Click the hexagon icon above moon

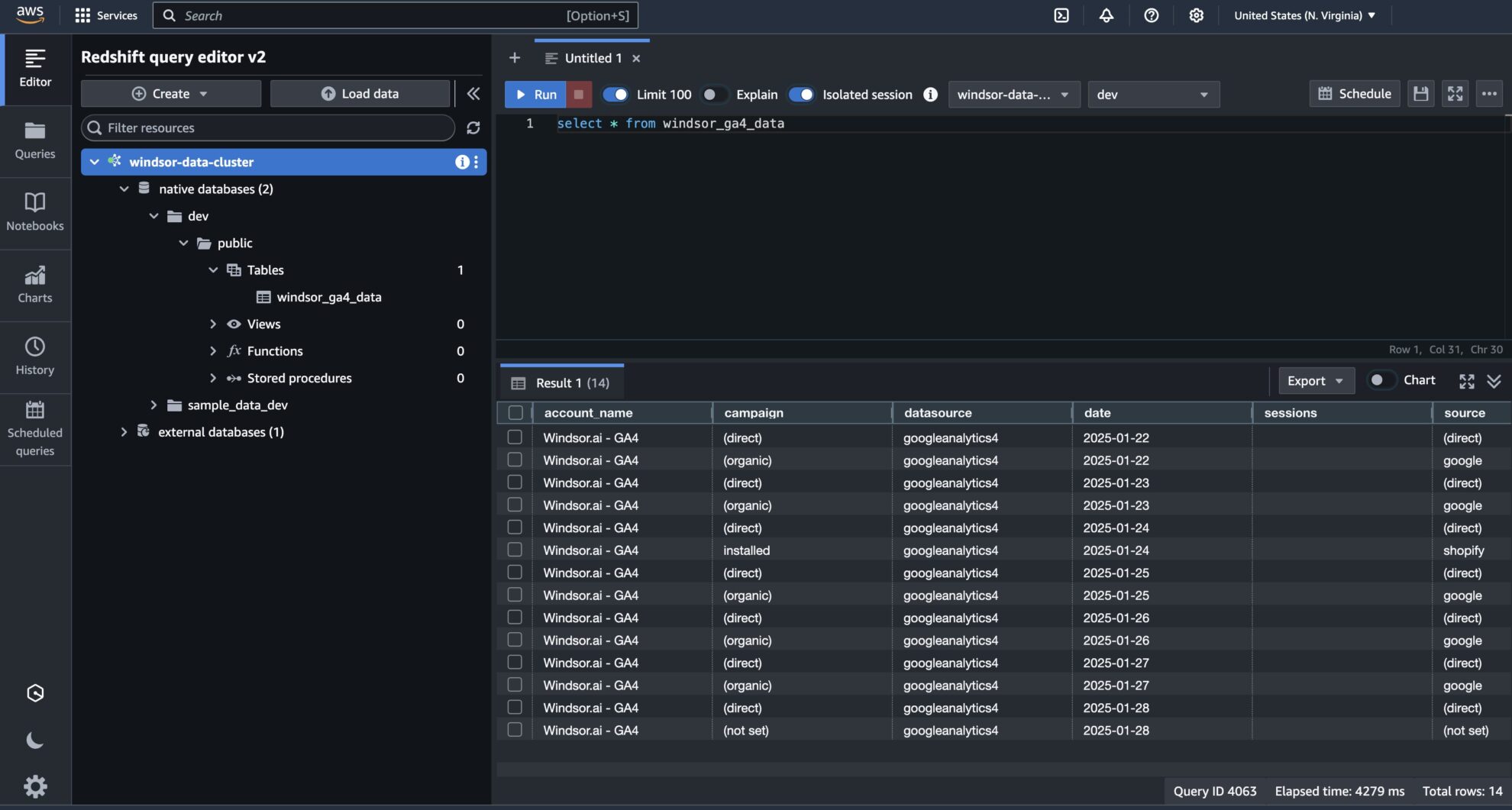(x=35, y=693)
